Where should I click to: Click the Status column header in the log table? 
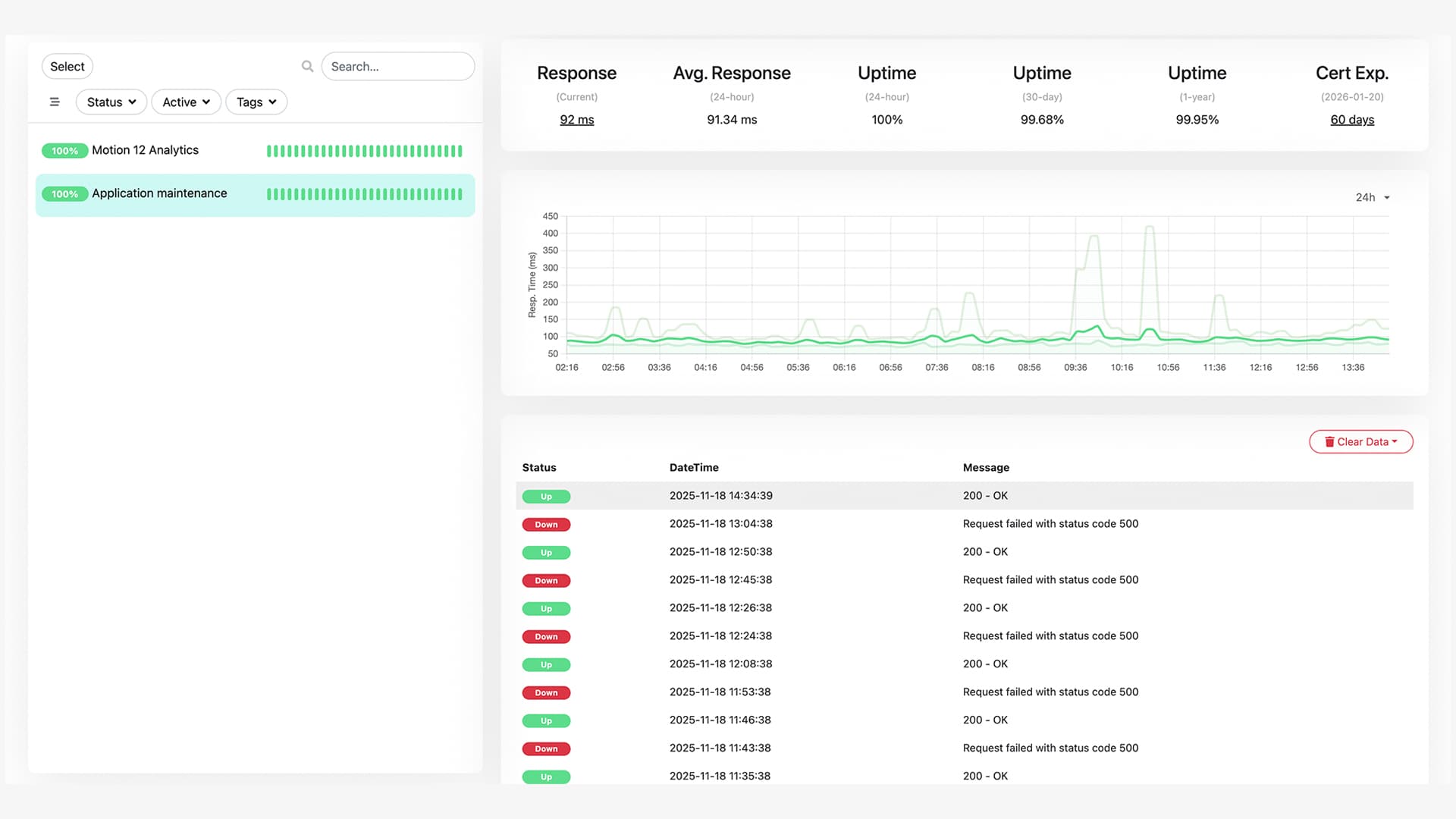[x=539, y=467]
